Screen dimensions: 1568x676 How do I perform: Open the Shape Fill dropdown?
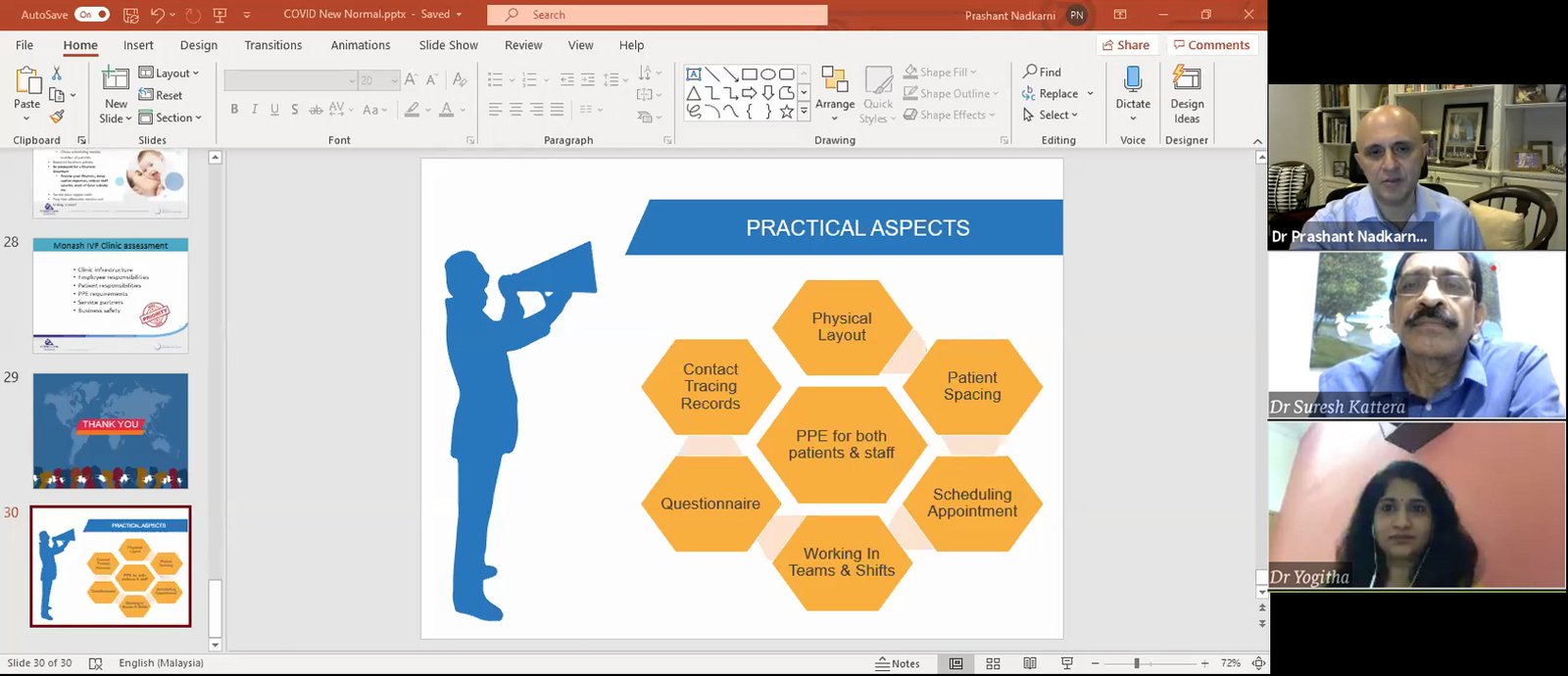pos(941,72)
